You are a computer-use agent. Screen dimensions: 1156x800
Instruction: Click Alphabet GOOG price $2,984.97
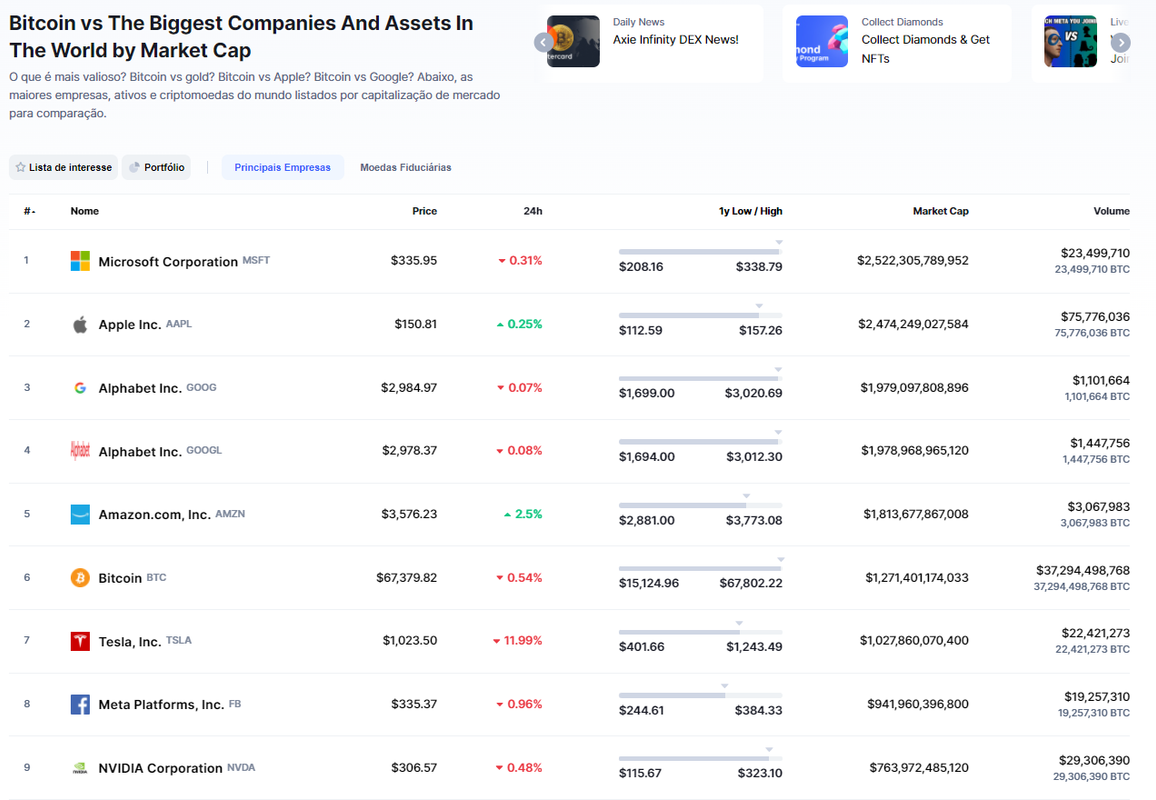pos(408,387)
